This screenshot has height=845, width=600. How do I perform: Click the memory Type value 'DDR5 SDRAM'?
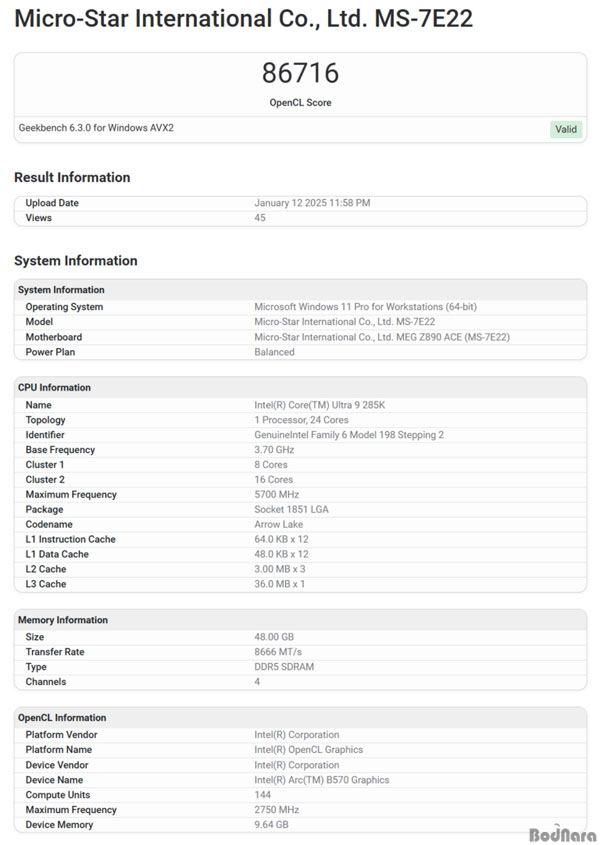click(284, 667)
